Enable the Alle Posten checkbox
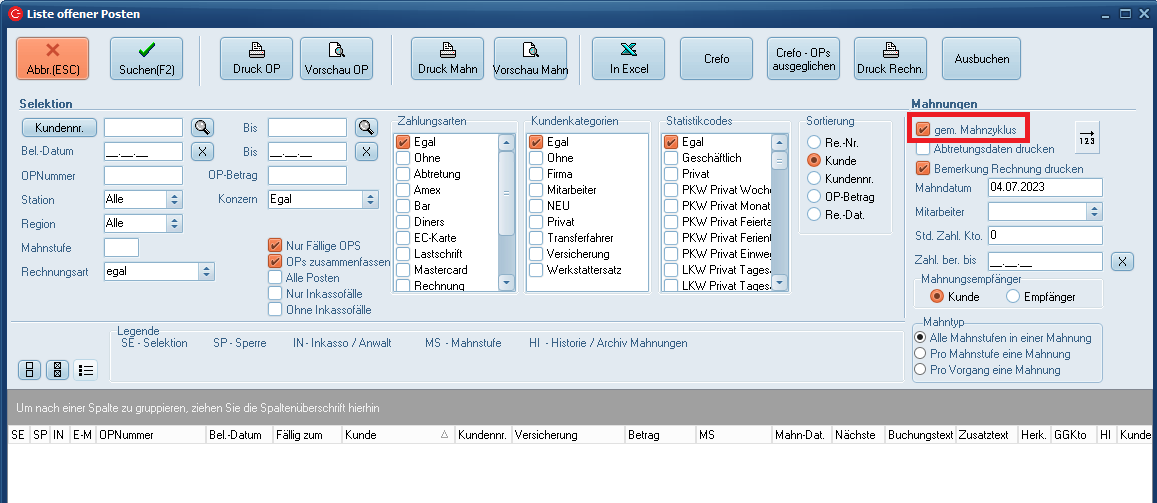This screenshot has height=503, width=1157. point(275,278)
